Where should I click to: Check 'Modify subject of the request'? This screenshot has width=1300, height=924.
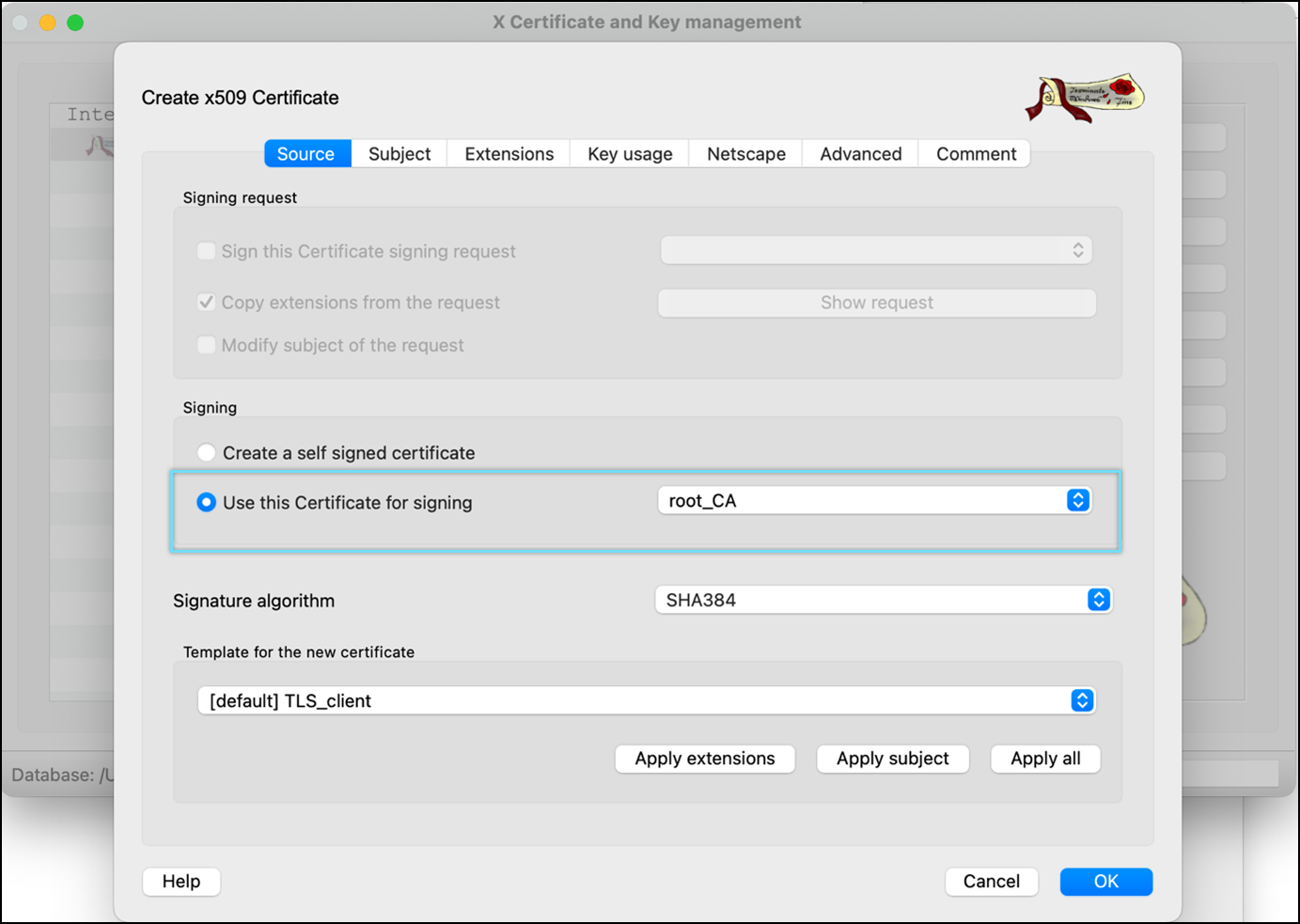click(207, 345)
